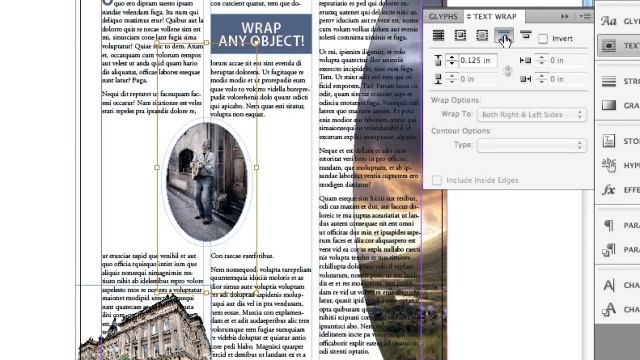
Task: Click the bottom offset 0 in field
Action: pos(477,79)
